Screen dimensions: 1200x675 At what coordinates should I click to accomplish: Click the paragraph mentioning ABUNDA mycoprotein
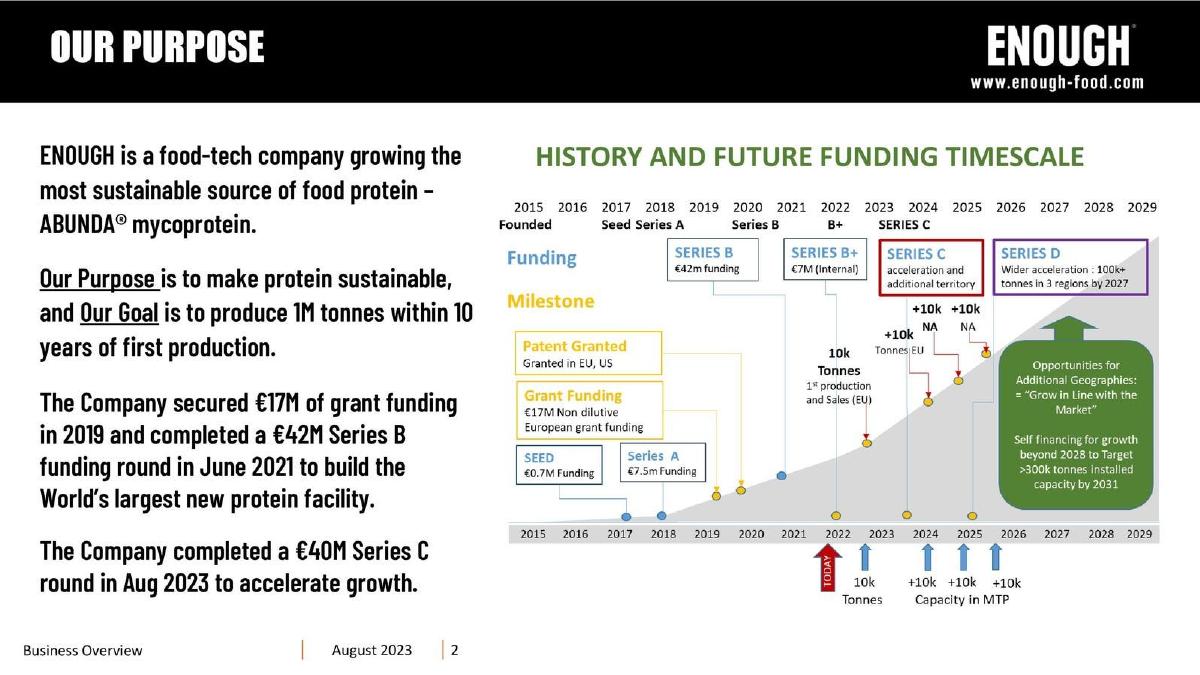(x=251, y=190)
